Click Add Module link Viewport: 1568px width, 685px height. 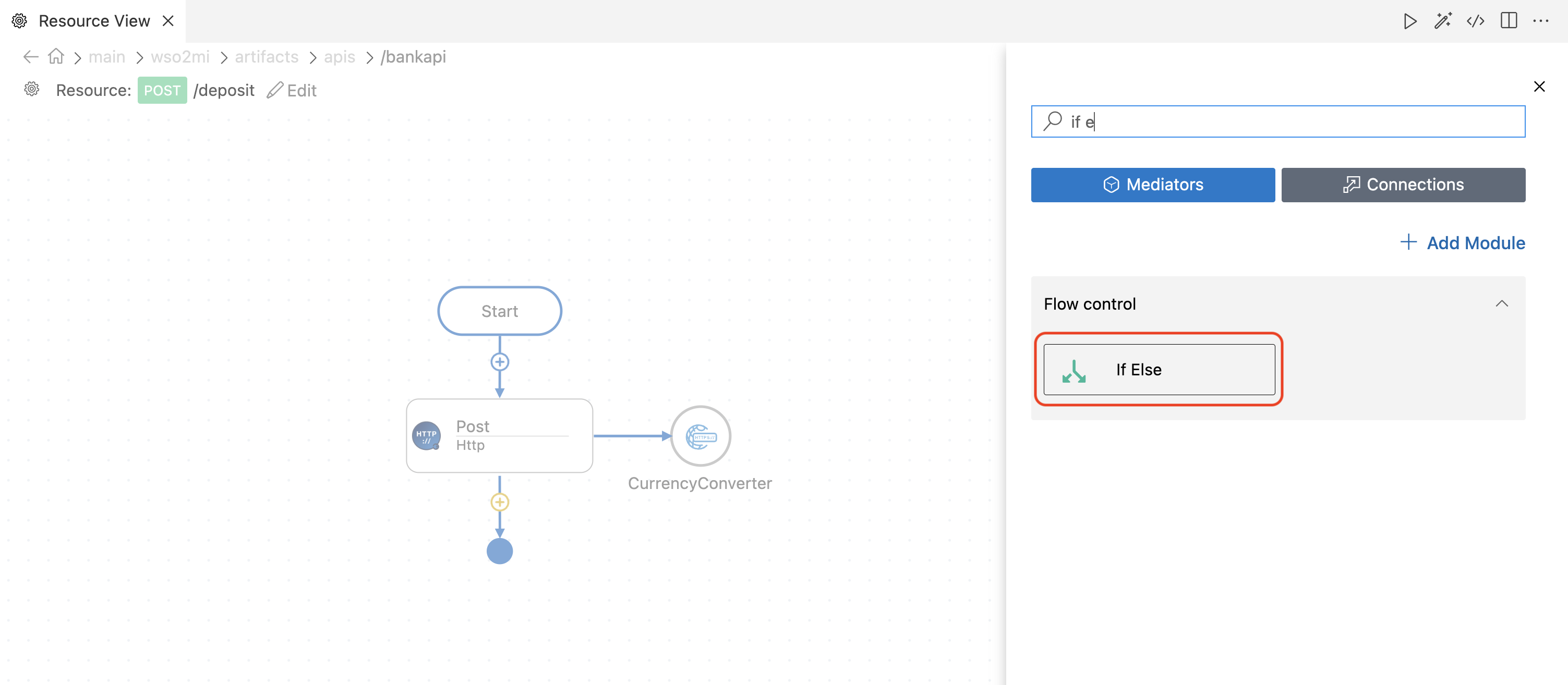[x=1462, y=243]
